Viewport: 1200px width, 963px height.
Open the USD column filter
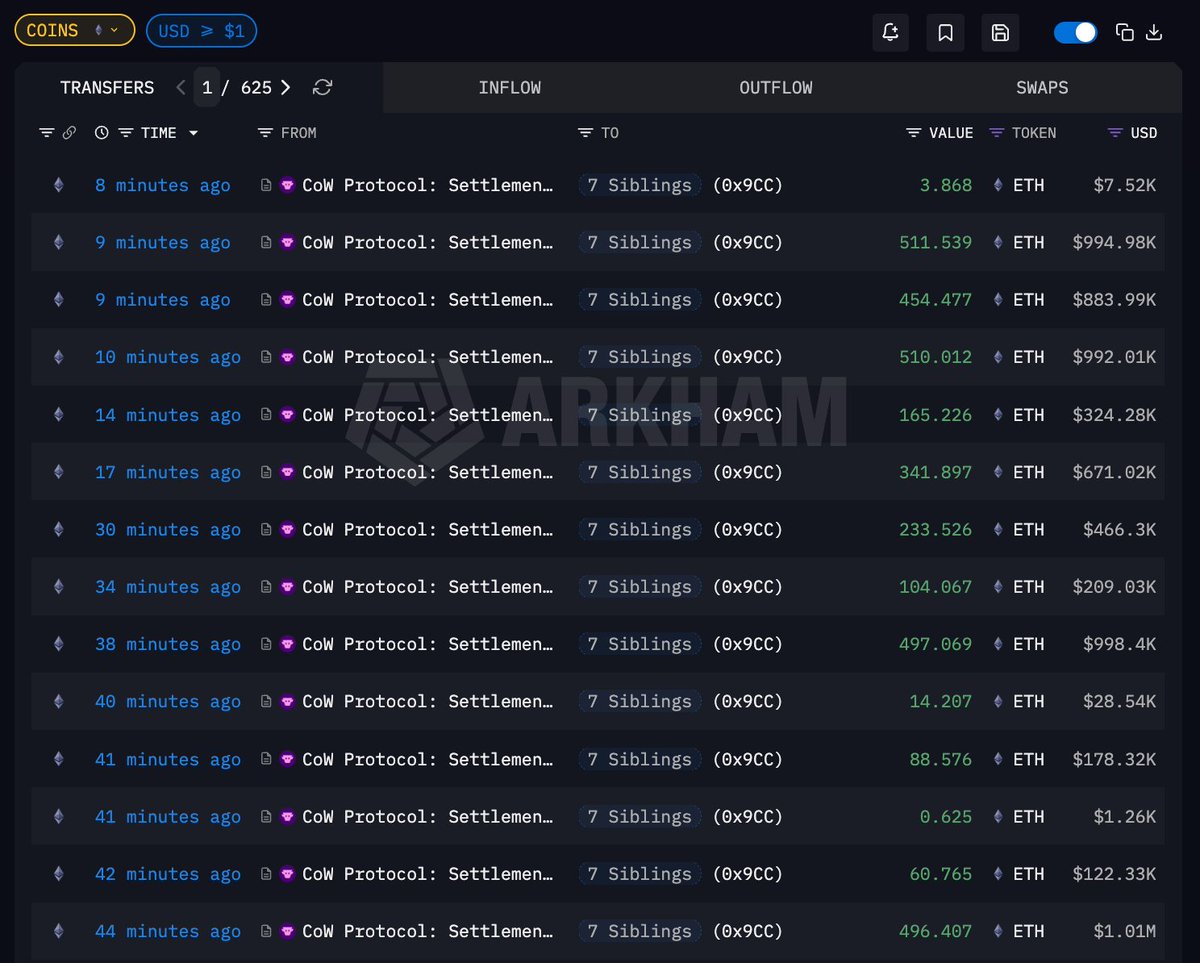1116,133
